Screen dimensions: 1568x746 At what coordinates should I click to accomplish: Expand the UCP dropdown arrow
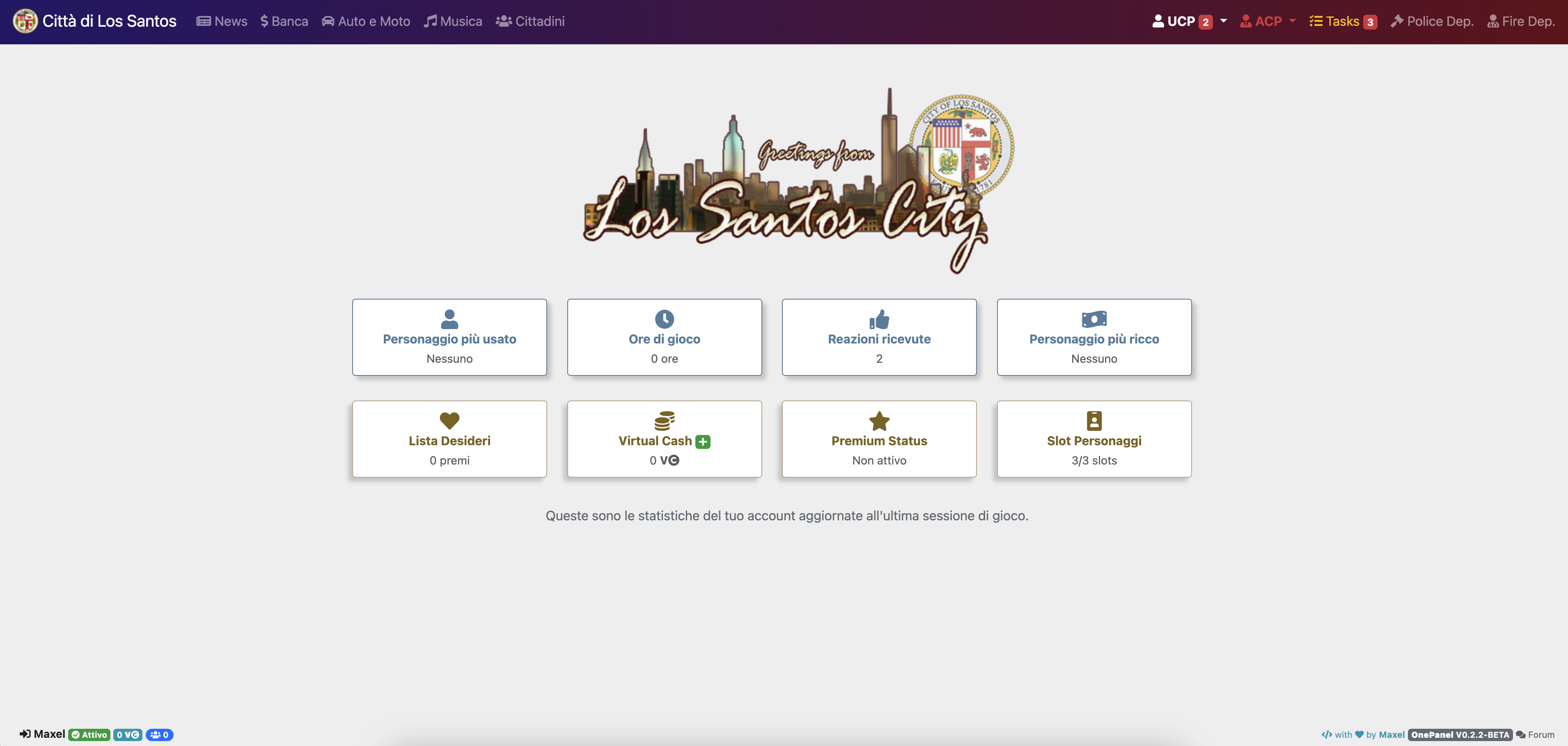coord(1224,21)
